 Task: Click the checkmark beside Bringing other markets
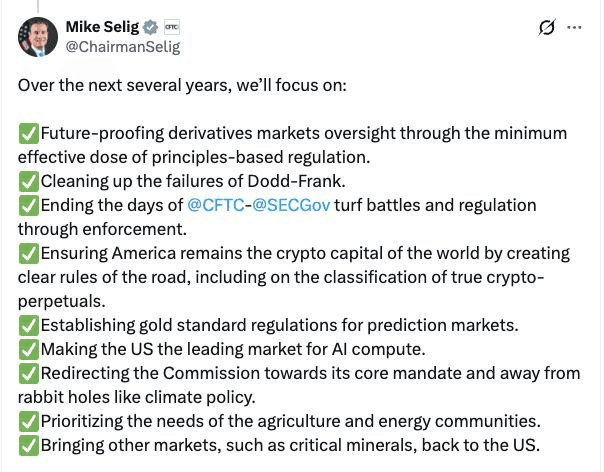point(28,445)
